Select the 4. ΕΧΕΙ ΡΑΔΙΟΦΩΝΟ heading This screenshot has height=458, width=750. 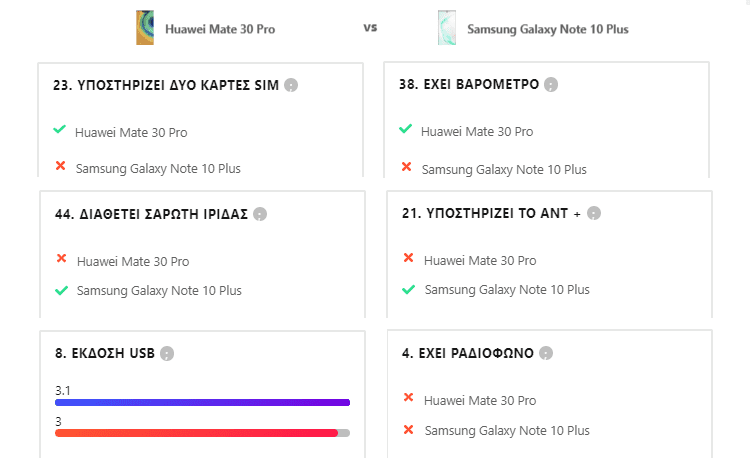[468, 353]
